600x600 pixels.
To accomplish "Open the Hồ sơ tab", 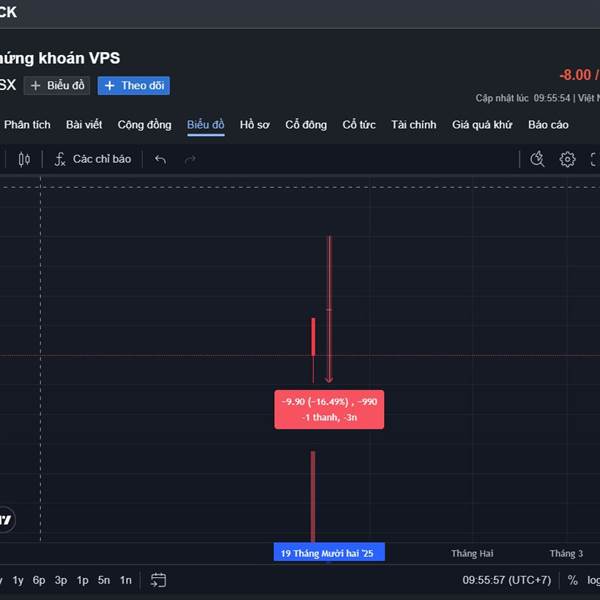I will [255, 125].
